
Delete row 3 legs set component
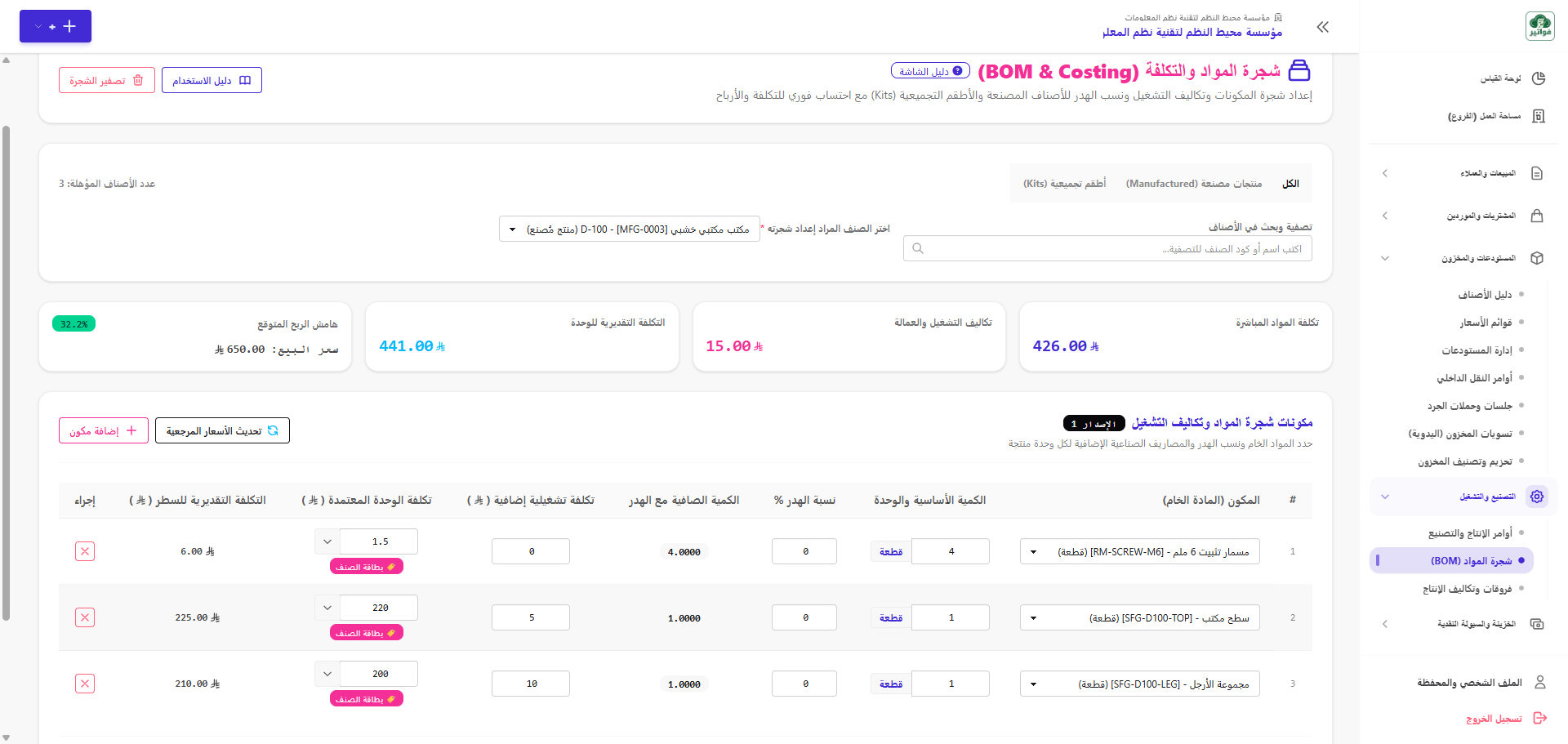coord(85,684)
